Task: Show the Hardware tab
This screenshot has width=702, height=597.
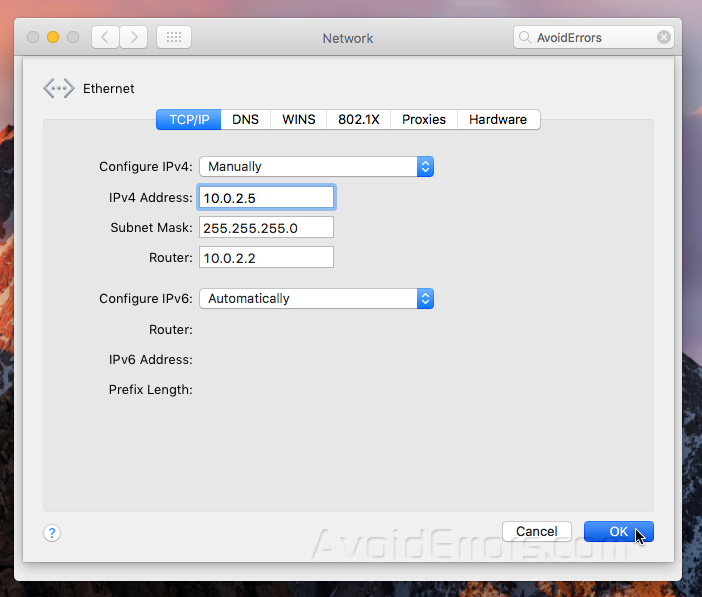Action: click(497, 119)
